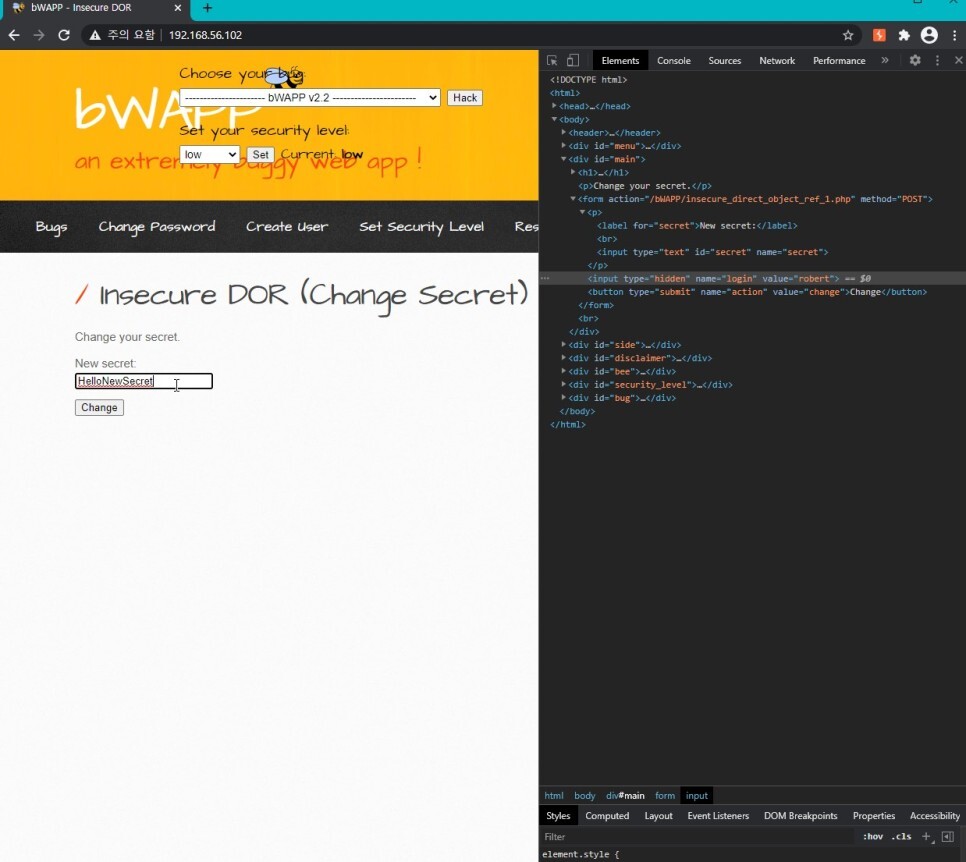Click the not-secure warning icon

pos(95,35)
